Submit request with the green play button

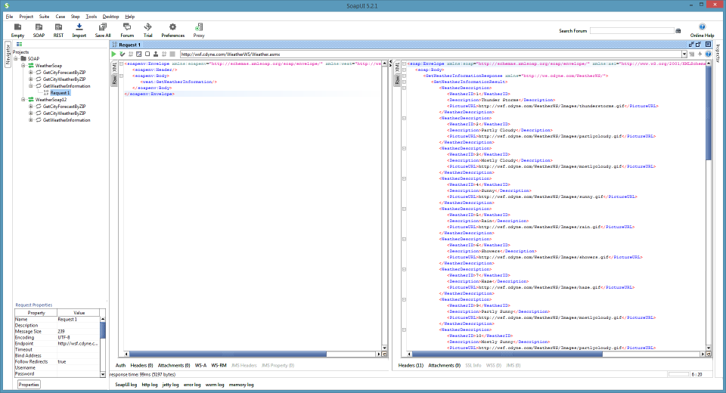coord(114,54)
